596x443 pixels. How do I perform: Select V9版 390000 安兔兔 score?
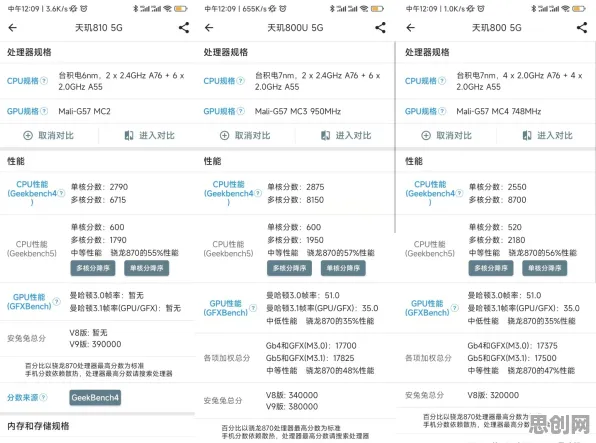coord(95,344)
